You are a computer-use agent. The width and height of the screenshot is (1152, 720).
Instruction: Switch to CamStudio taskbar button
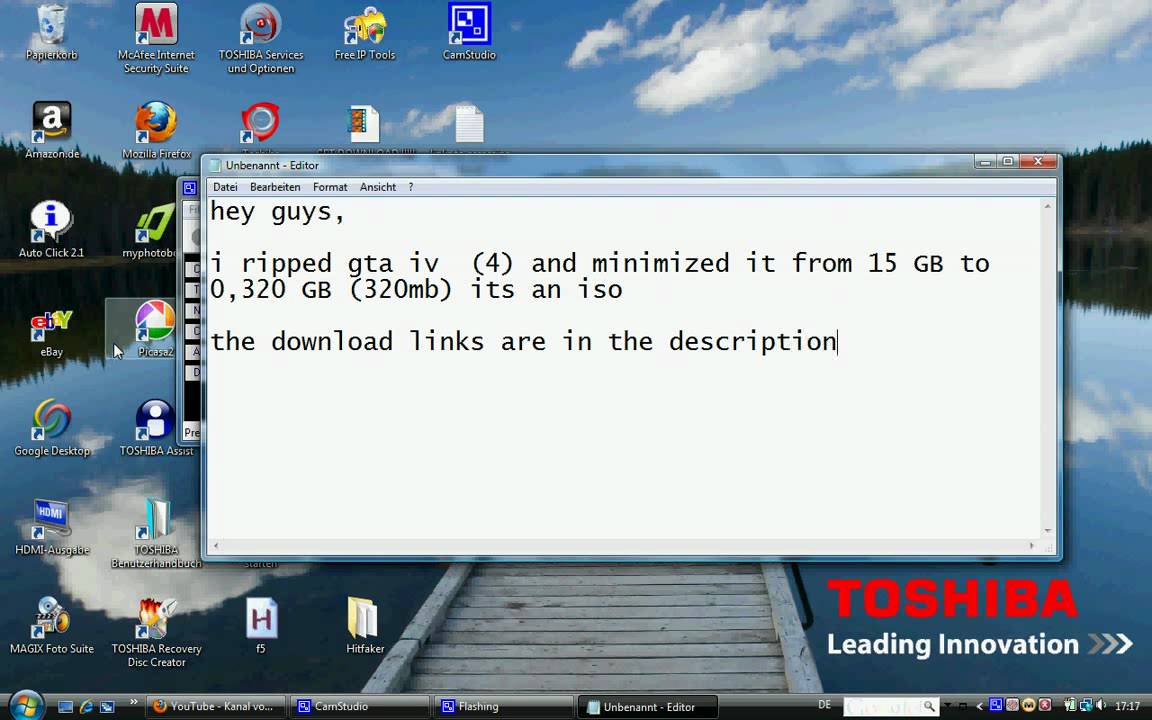pyautogui.click(x=360, y=707)
